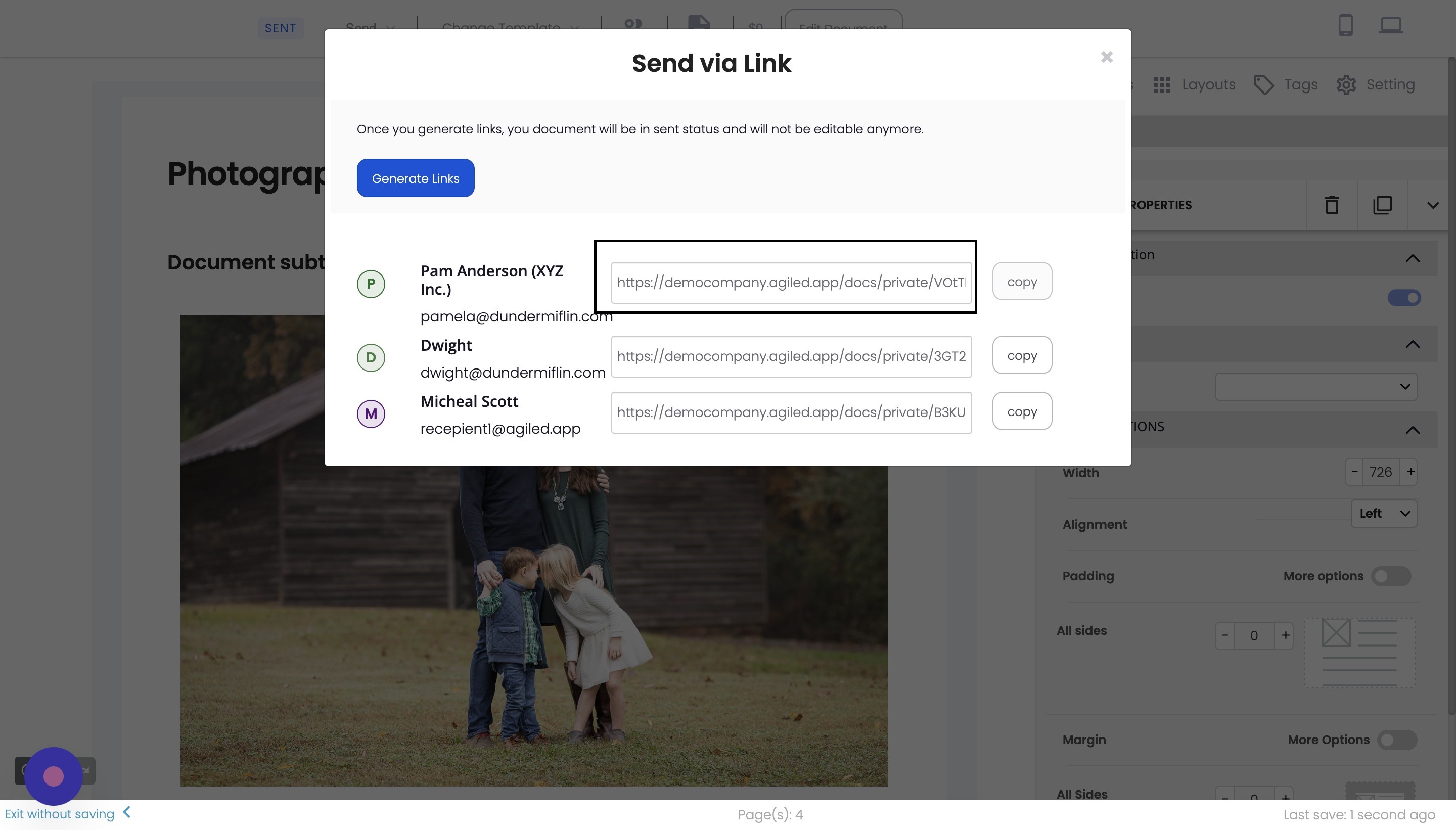Select Pam Anderson's generated link field
Screen dimensions: 1456x830
pyautogui.click(x=790, y=282)
